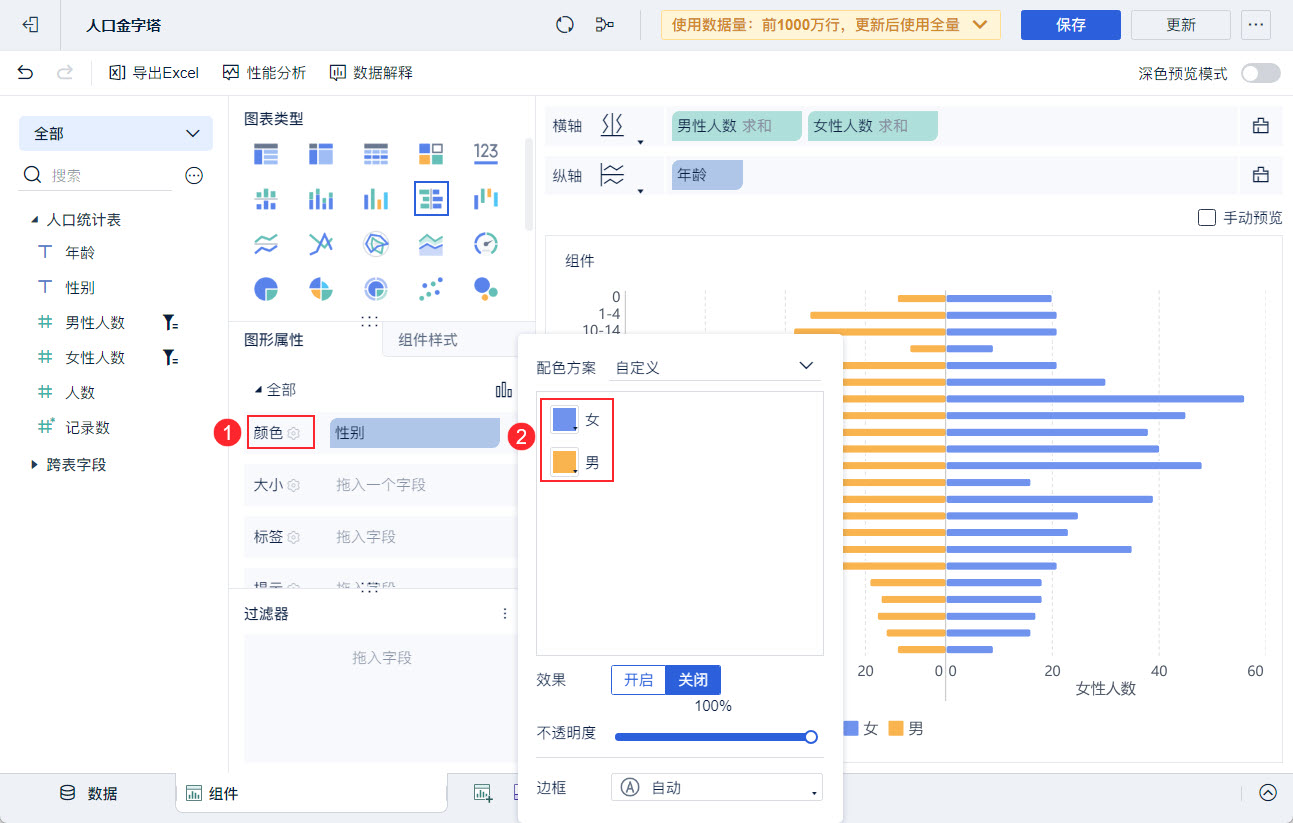Click 导出Excel
The width and height of the screenshot is (1293, 823).
click(154, 73)
